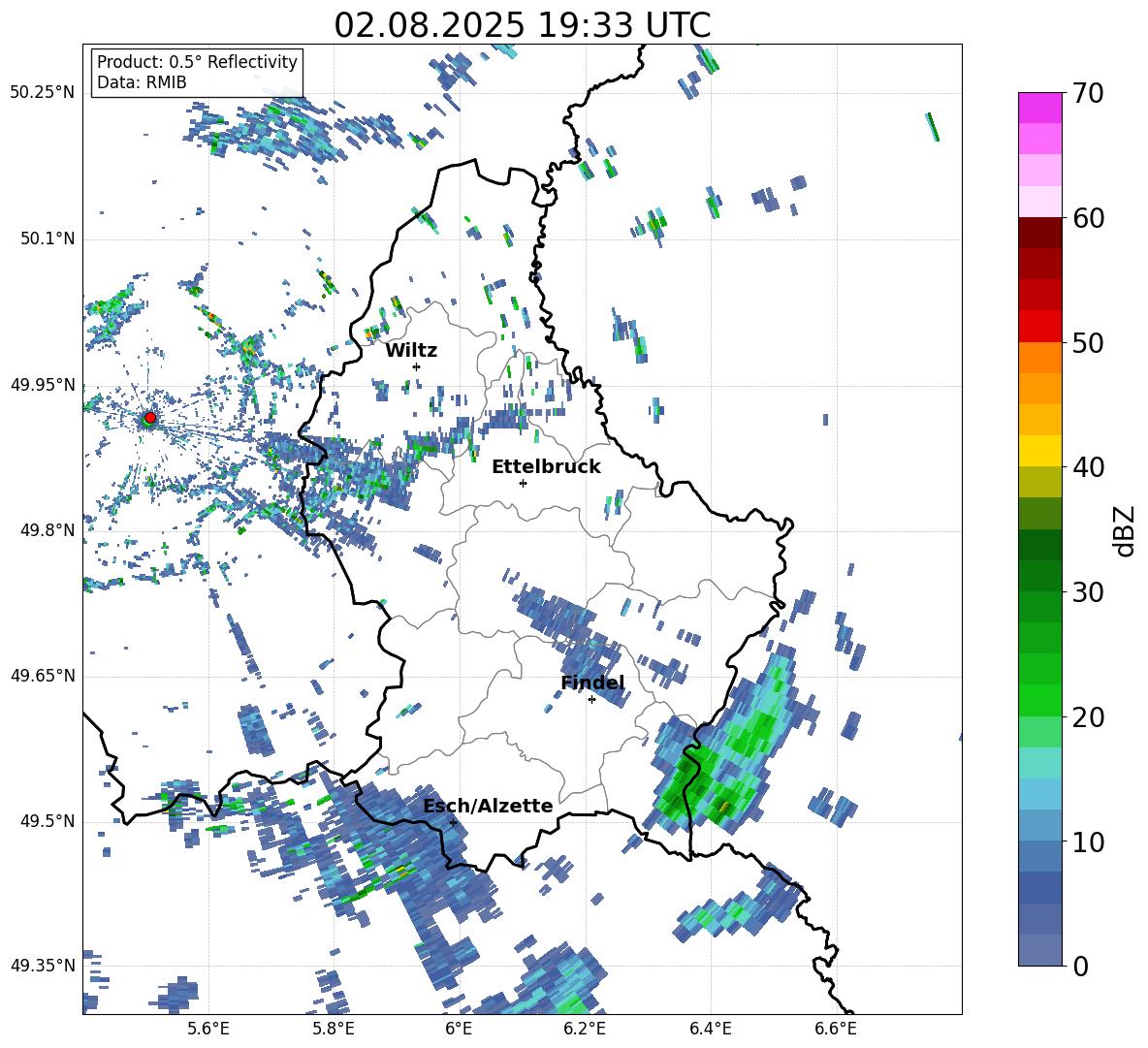Select the Esch/Alzette city label
This screenshot has height=1048, width=1148.
489,806
